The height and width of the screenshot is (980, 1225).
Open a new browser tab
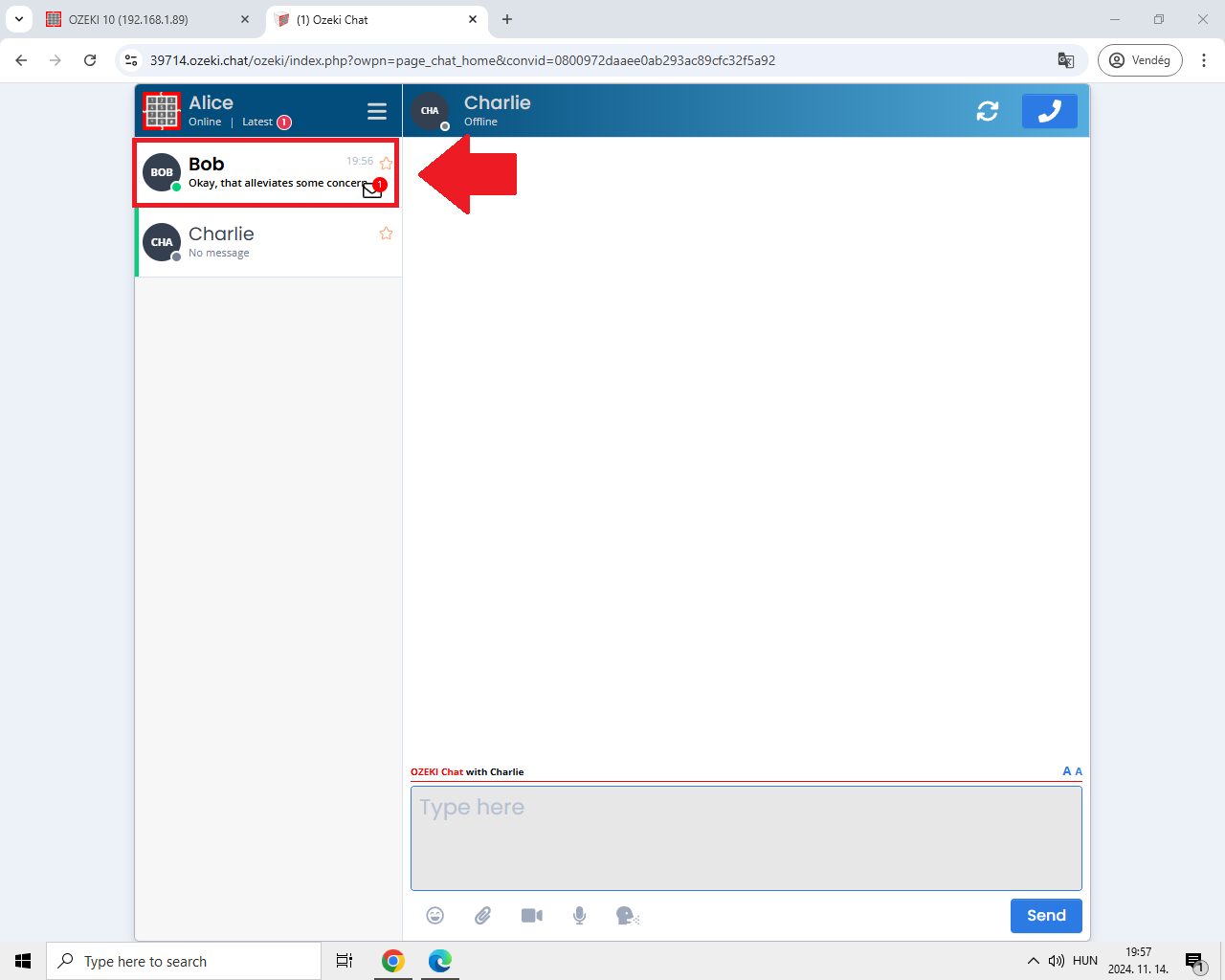[507, 19]
